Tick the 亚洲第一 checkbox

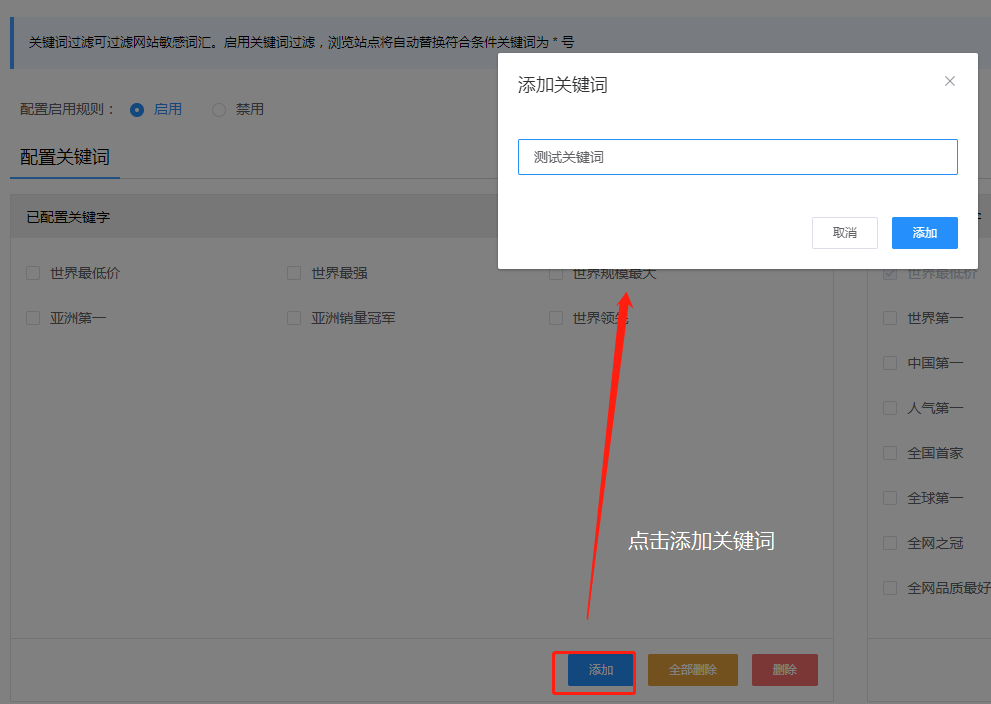tap(33, 318)
